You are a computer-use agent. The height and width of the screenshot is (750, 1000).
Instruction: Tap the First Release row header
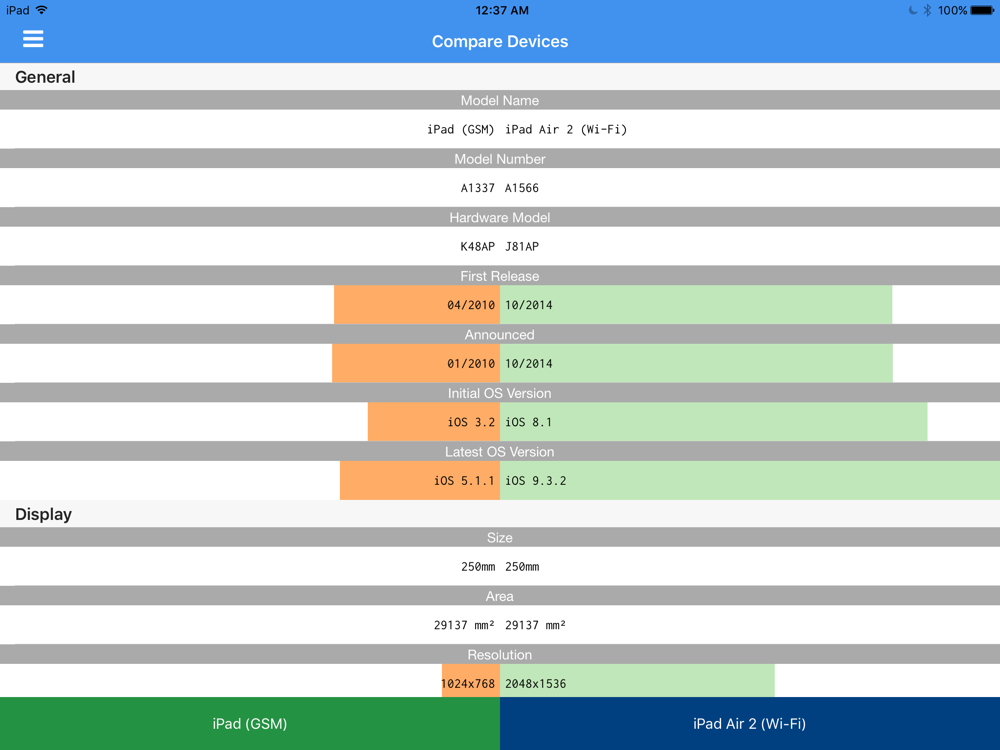pos(500,276)
